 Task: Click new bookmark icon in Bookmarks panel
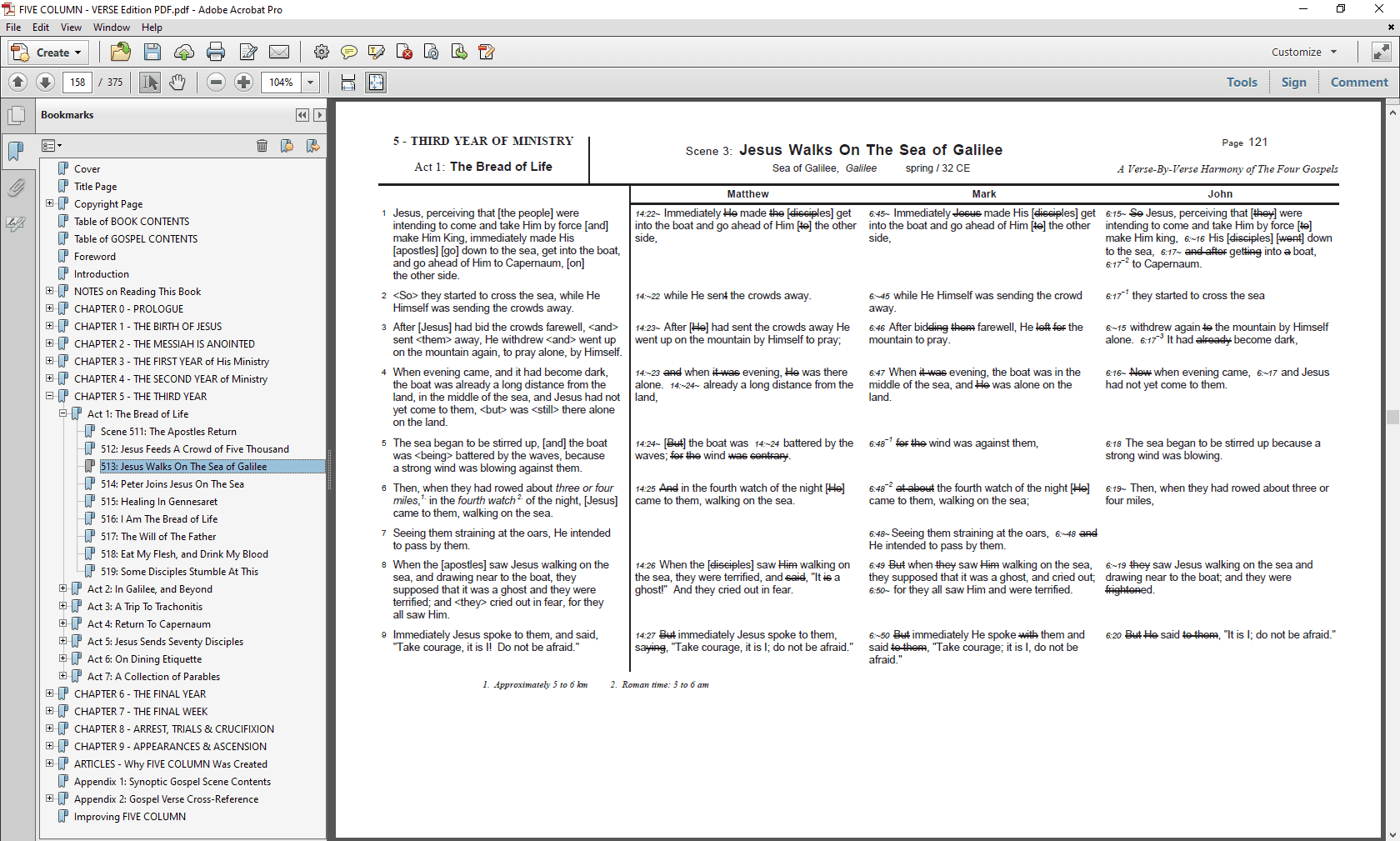coord(287,146)
